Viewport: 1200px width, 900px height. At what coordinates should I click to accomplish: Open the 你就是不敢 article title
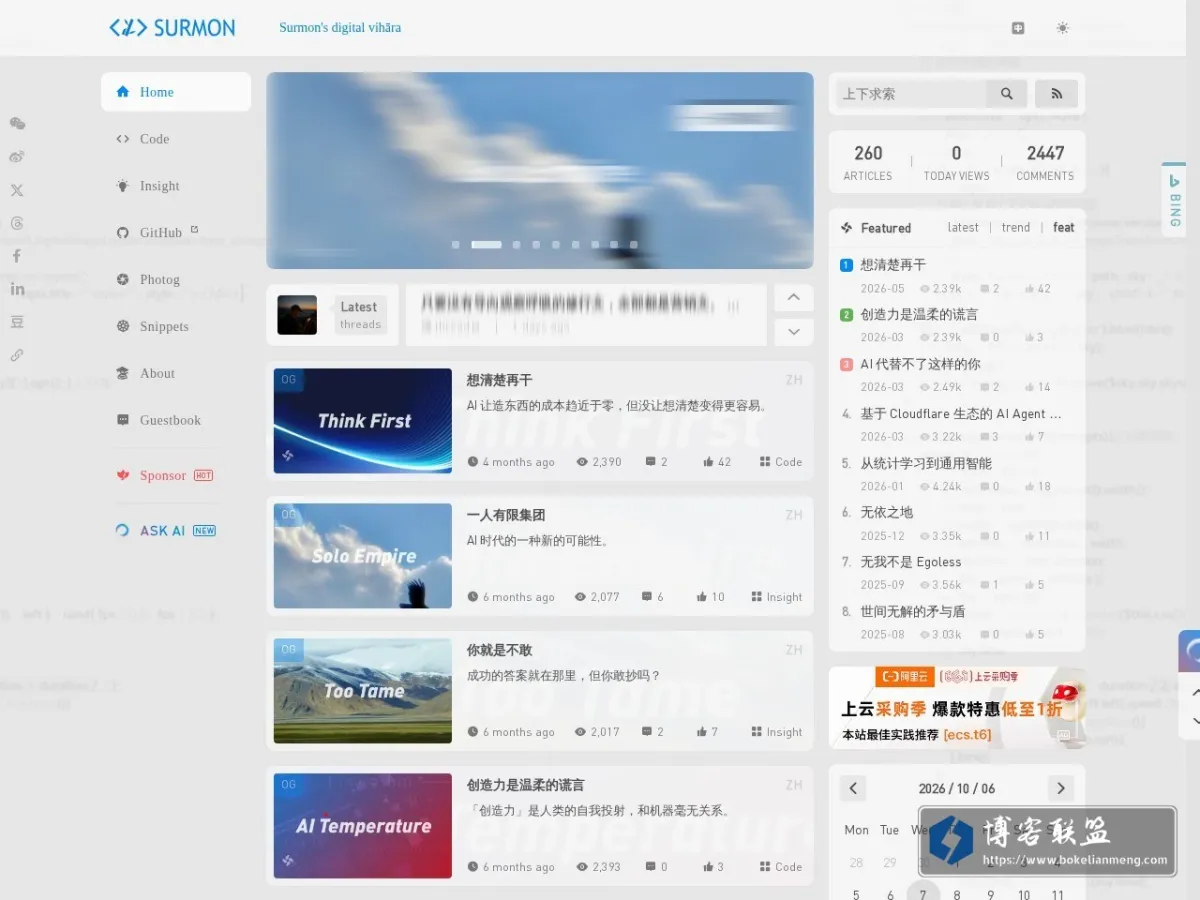point(499,650)
